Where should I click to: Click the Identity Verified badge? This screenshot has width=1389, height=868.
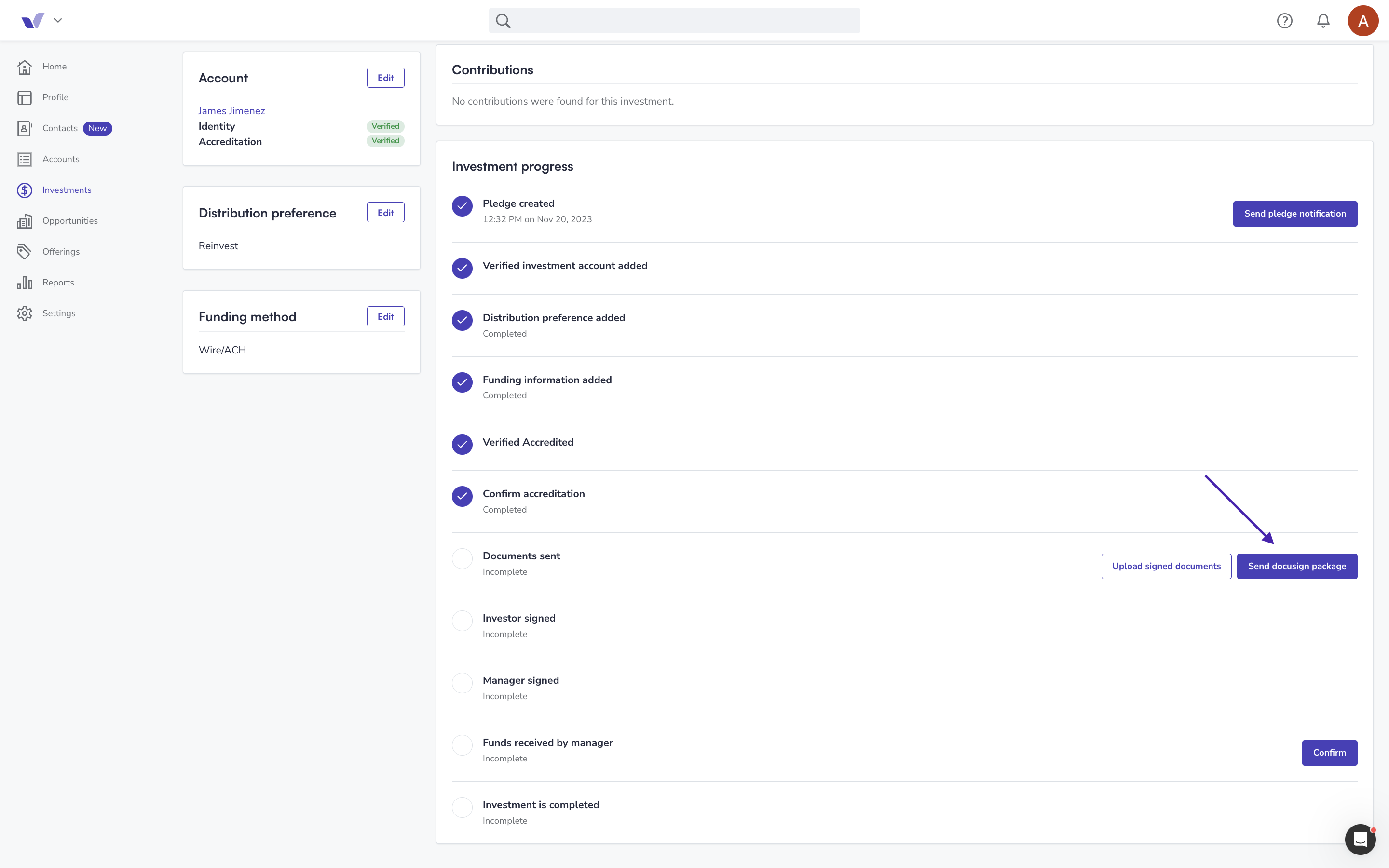point(385,126)
